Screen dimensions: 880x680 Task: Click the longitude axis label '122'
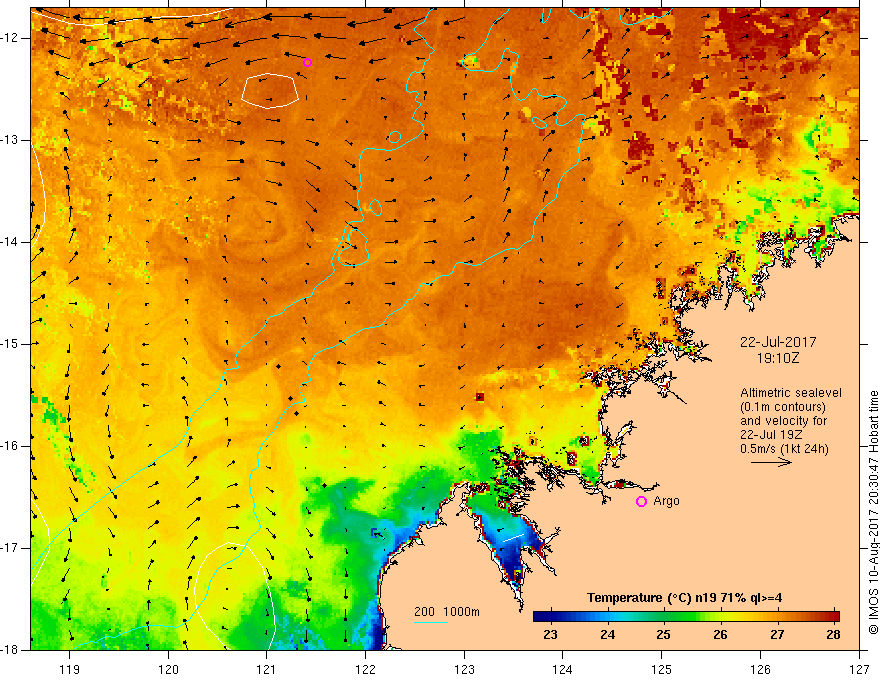(x=365, y=669)
